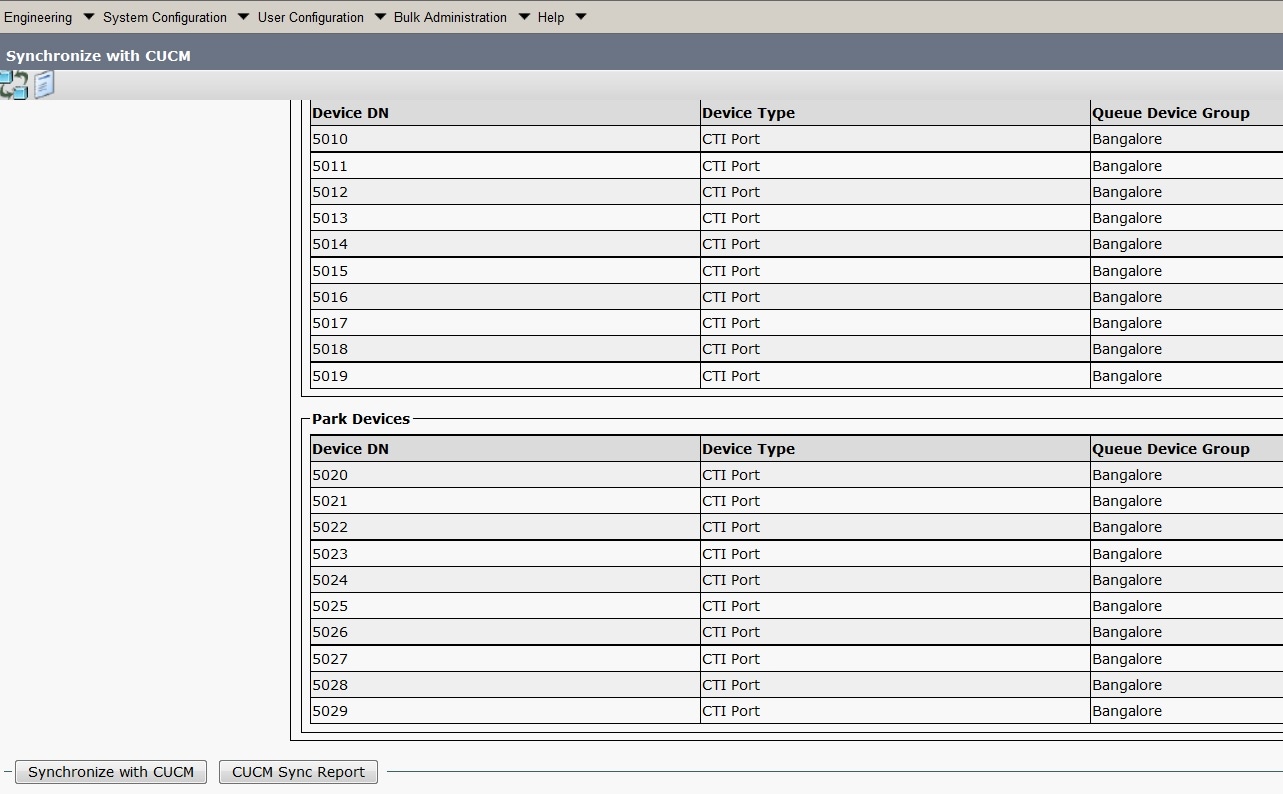Image resolution: width=1283 pixels, height=794 pixels.
Task: Click the Park Devices group label
Action: tap(361, 419)
